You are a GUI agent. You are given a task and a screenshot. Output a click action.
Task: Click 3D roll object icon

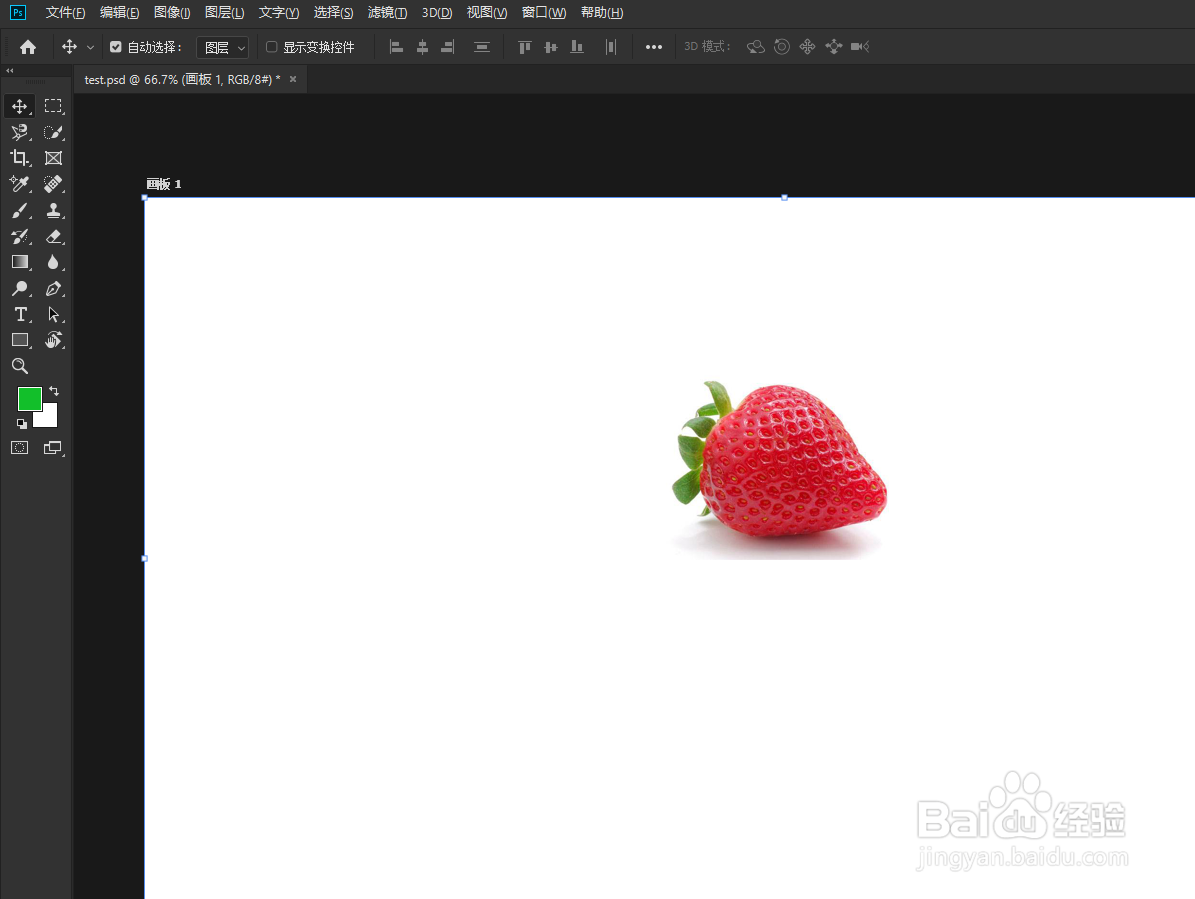(781, 47)
